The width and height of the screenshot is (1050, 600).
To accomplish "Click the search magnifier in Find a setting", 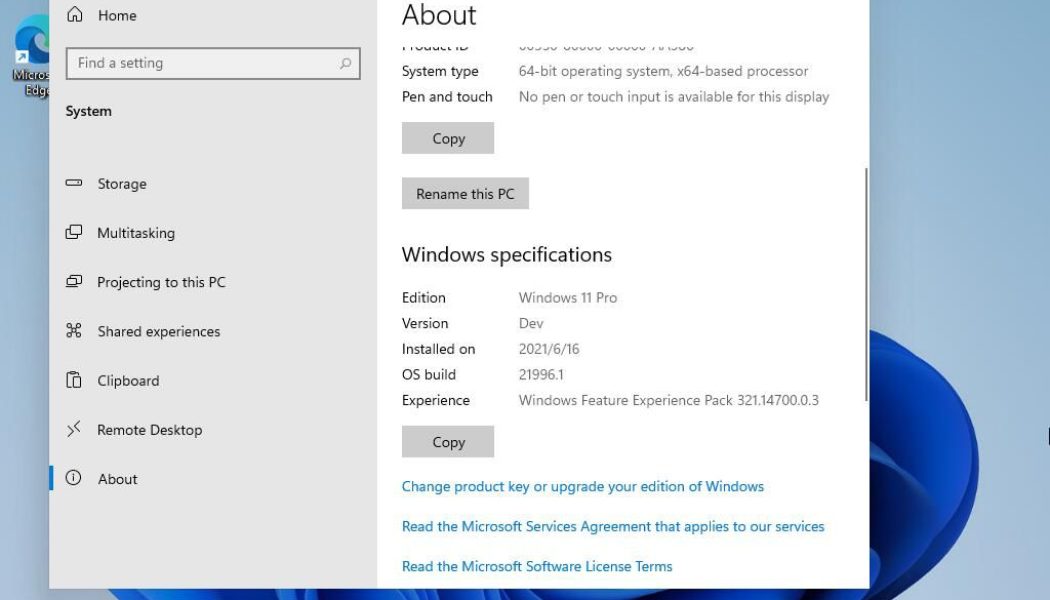I will pyautogui.click(x=348, y=62).
